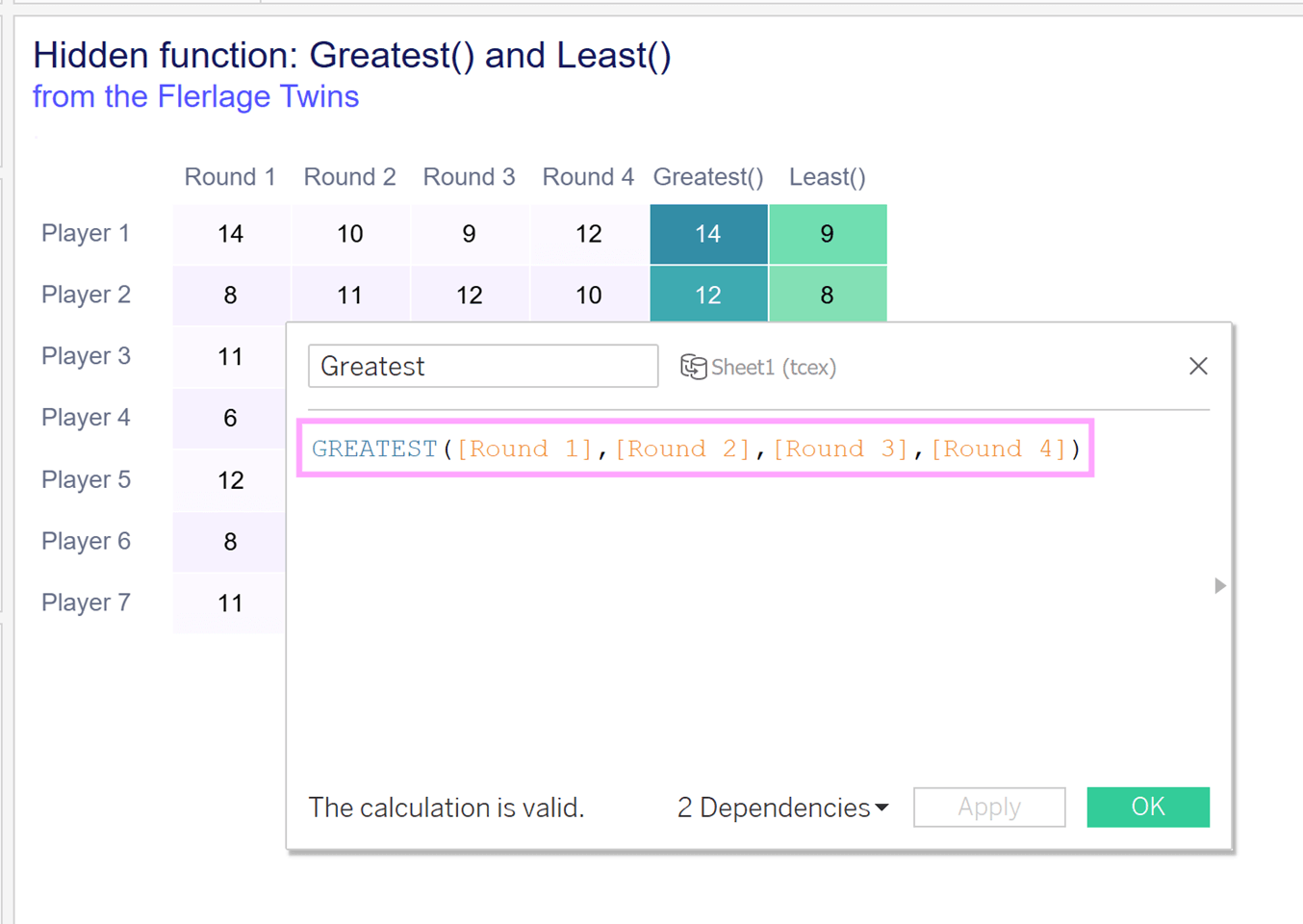Click the Player 7 row label
This screenshot has width=1303, height=924.
(86, 603)
